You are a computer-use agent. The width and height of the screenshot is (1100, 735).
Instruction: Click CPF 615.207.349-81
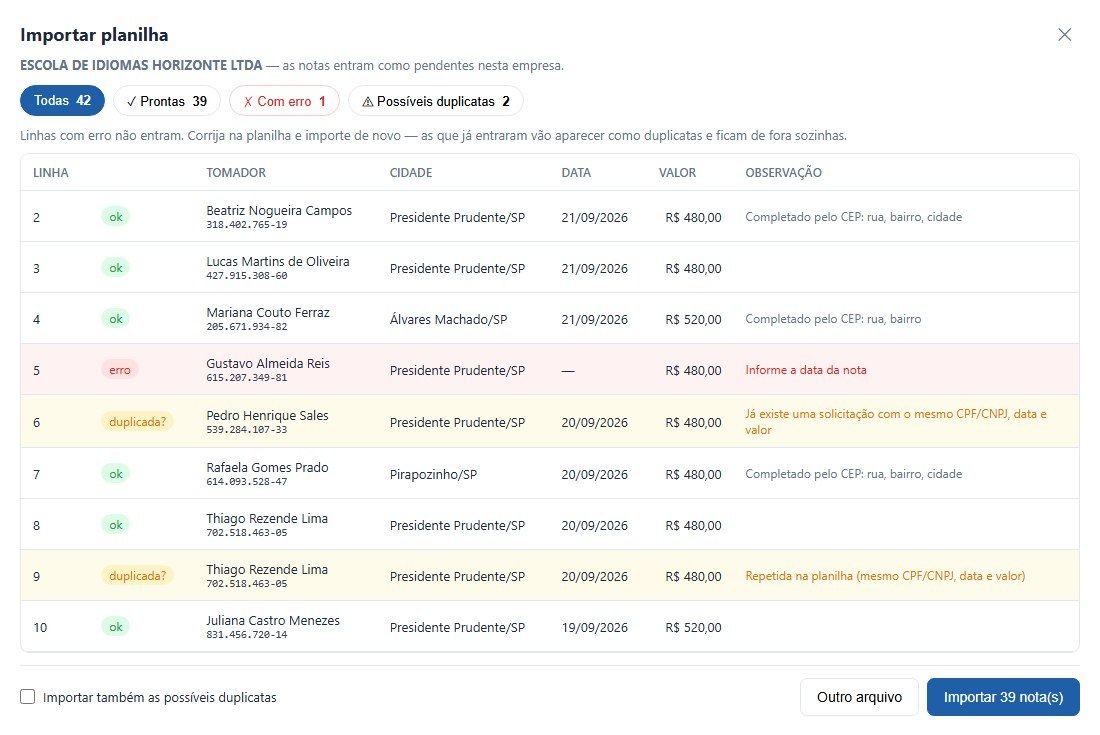coord(247,377)
